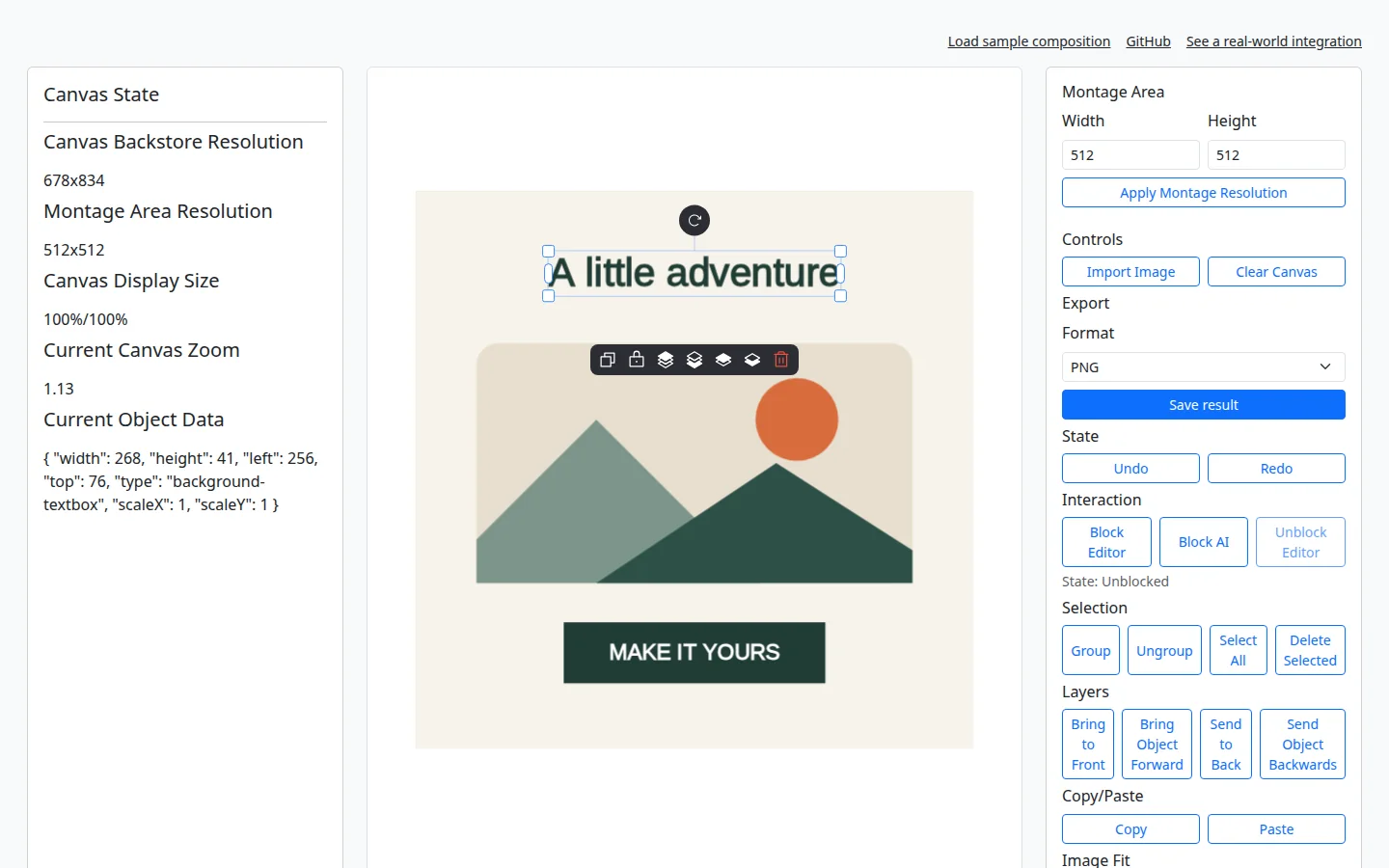Click the State: Unblocked status text
Viewport: 1389px width, 868px height.
click(x=1115, y=582)
